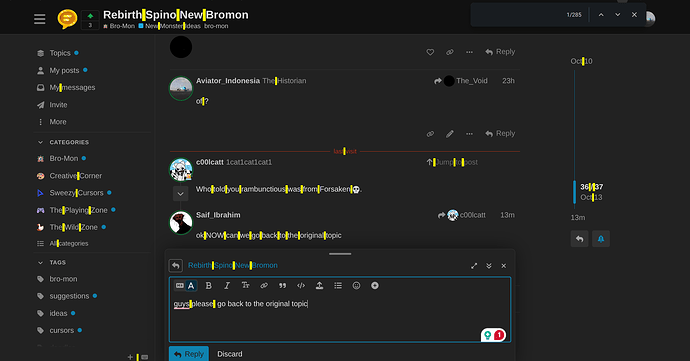Click the yellow forum logo

tap(67, 19)
